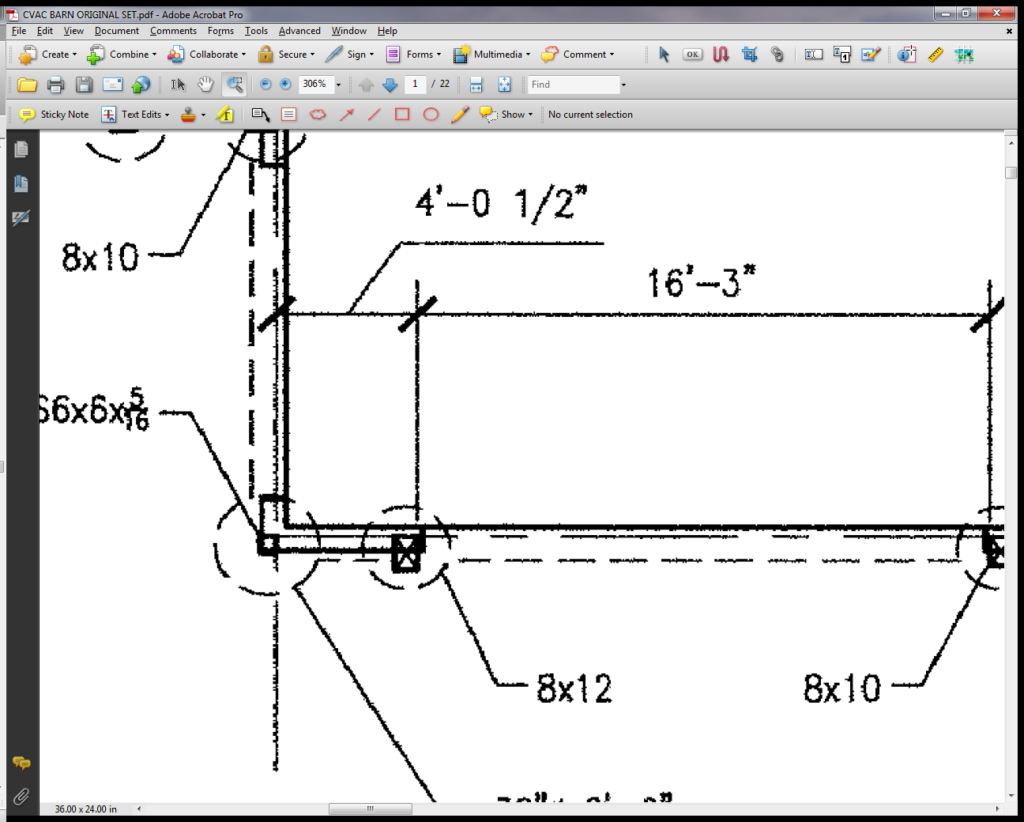Open the Window menu

tap(349, 31)
